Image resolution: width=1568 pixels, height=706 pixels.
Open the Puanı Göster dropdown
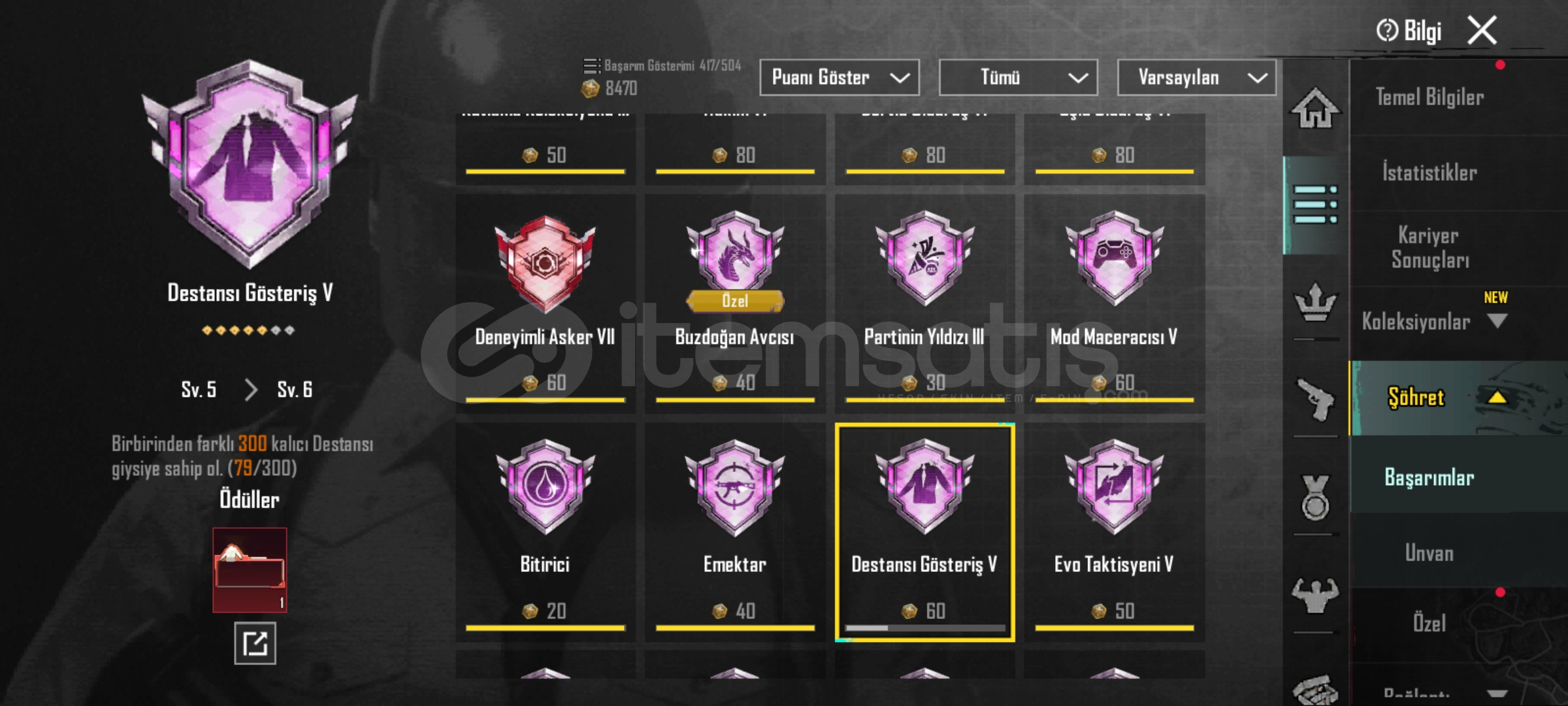click(x=840, y=77)
